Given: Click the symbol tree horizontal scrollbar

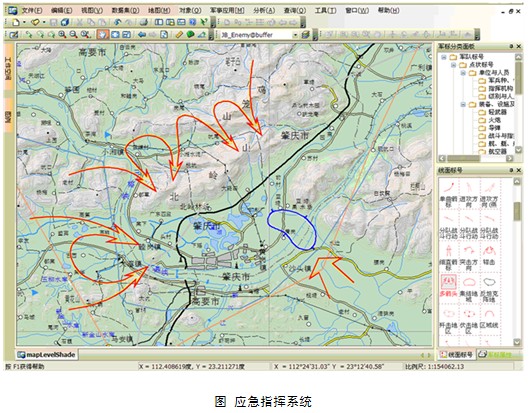Looking at the screenshot, I should point(476,158).
